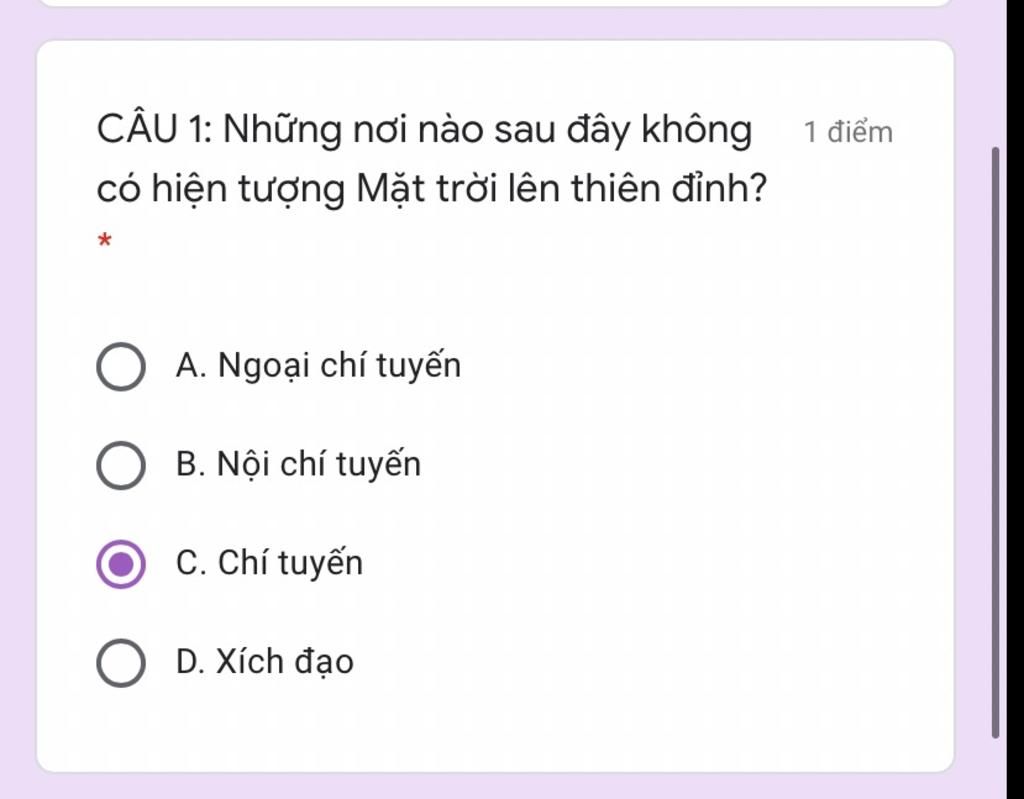Click the vertical scrollbar thumb
This screenshot has height=799, width=1024.
tap(995, 442)
